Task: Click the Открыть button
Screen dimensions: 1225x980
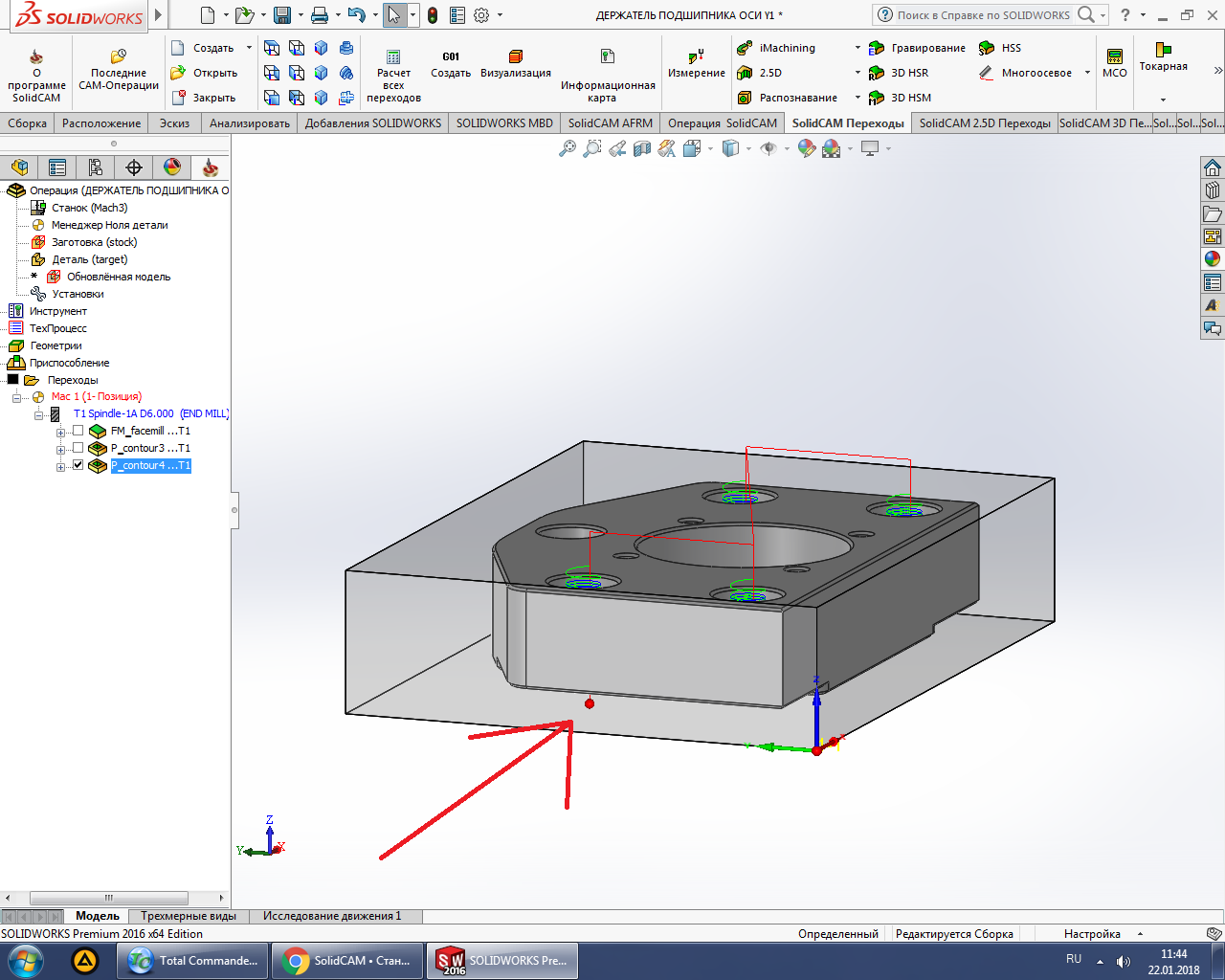Action: tap(205, 73)
